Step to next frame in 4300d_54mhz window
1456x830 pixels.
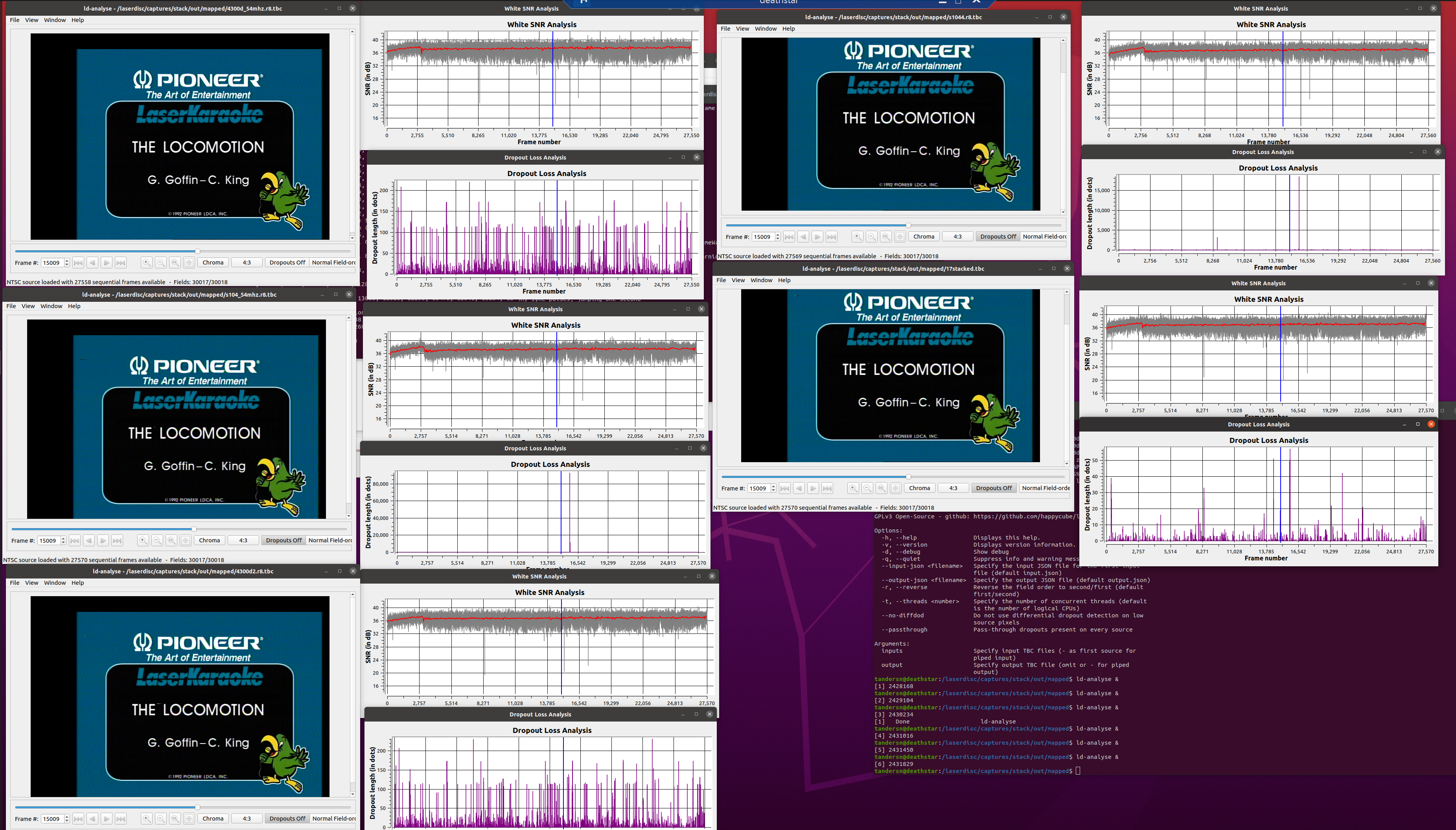(107, 263)
